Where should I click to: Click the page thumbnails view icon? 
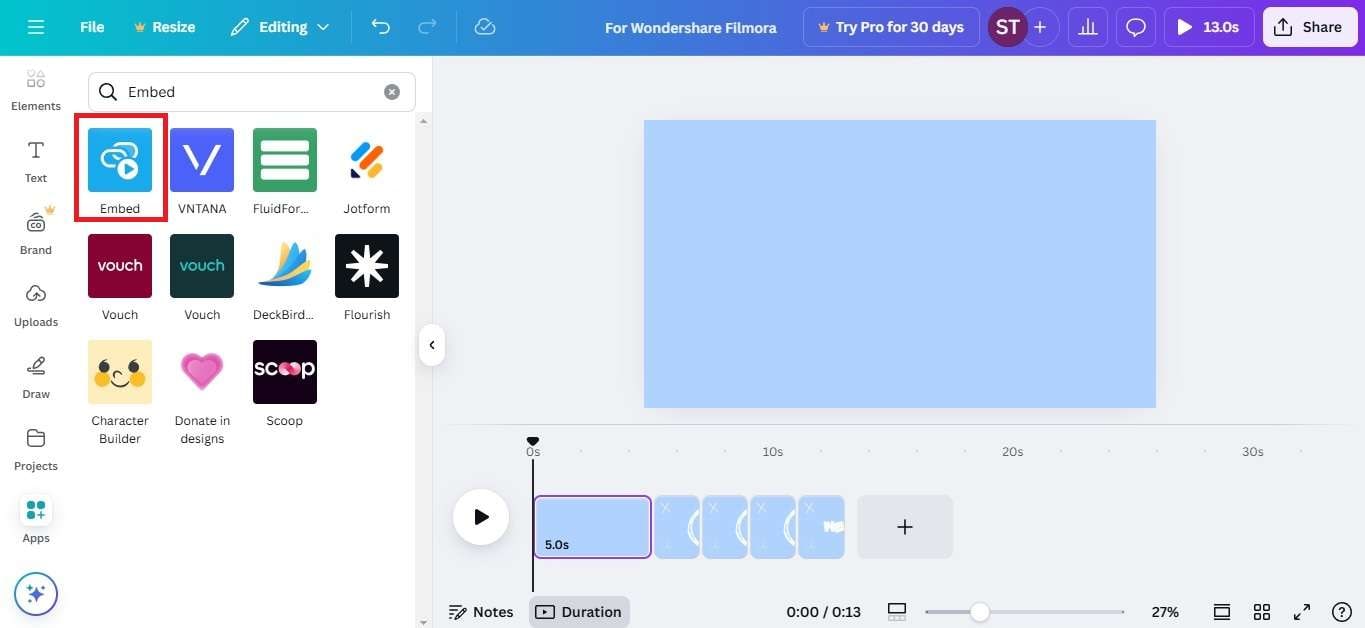[x=897, y=612]
